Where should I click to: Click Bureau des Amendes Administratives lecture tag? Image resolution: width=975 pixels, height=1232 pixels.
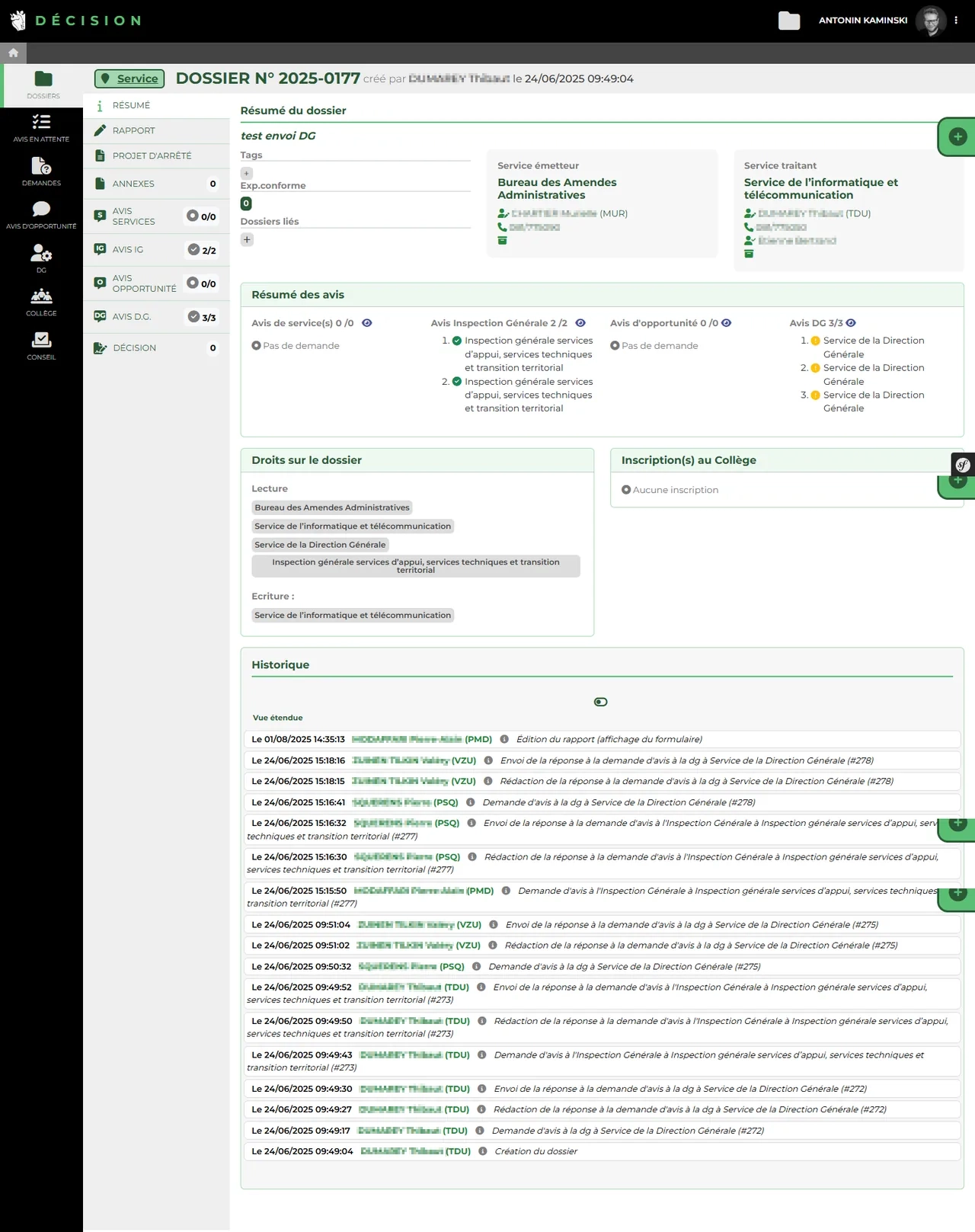332,507
